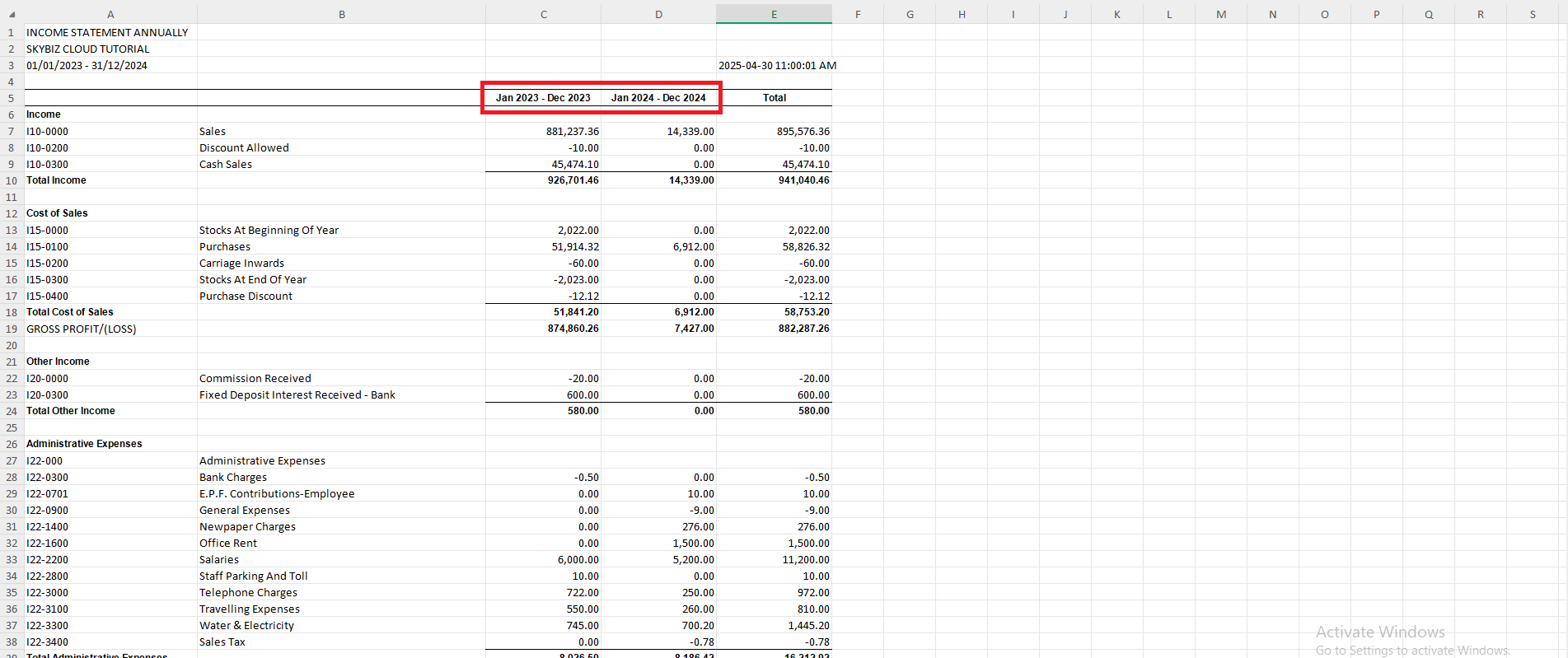Viewport: 1568px width, 658px height.
Task: Click the Select All corner triangle
Action: coord(12,15)
